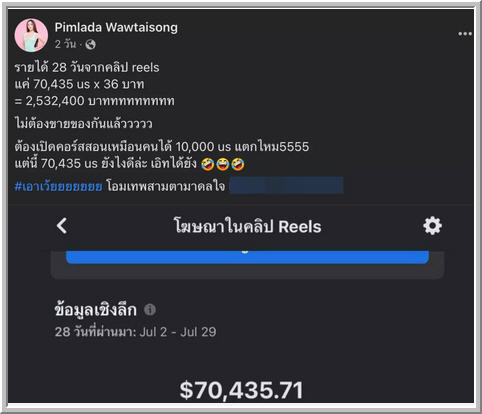Click the blurred tagged name after the hashtag
Viewport: 482px width, 414px height.
287,185
